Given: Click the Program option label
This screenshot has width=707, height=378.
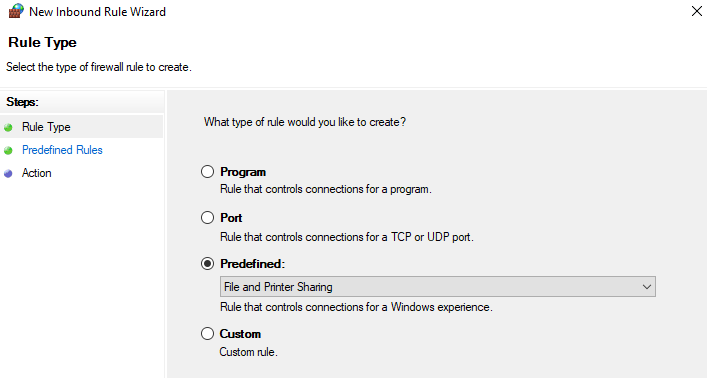Looking at the screenshot, I should 243,172.
